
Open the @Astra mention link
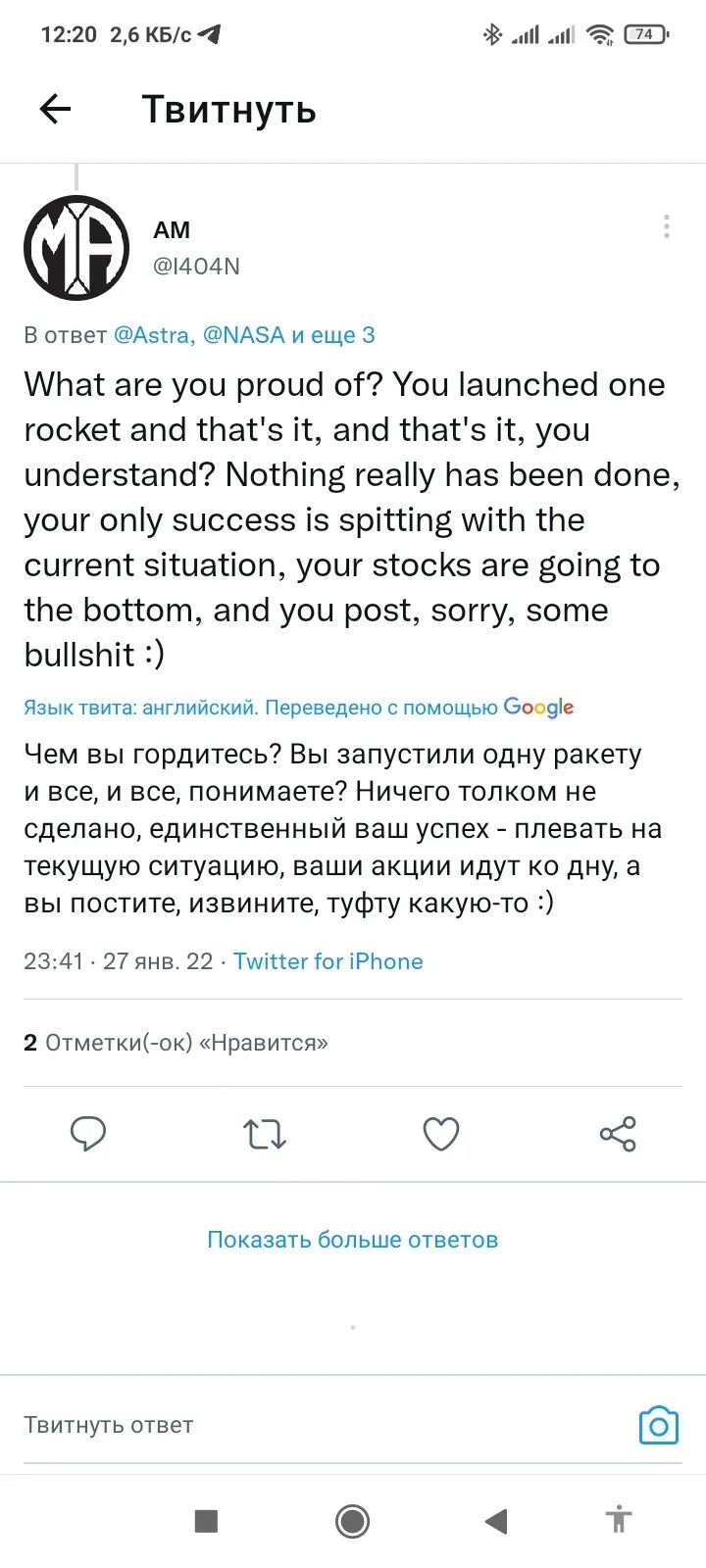[x=154, y=335]
